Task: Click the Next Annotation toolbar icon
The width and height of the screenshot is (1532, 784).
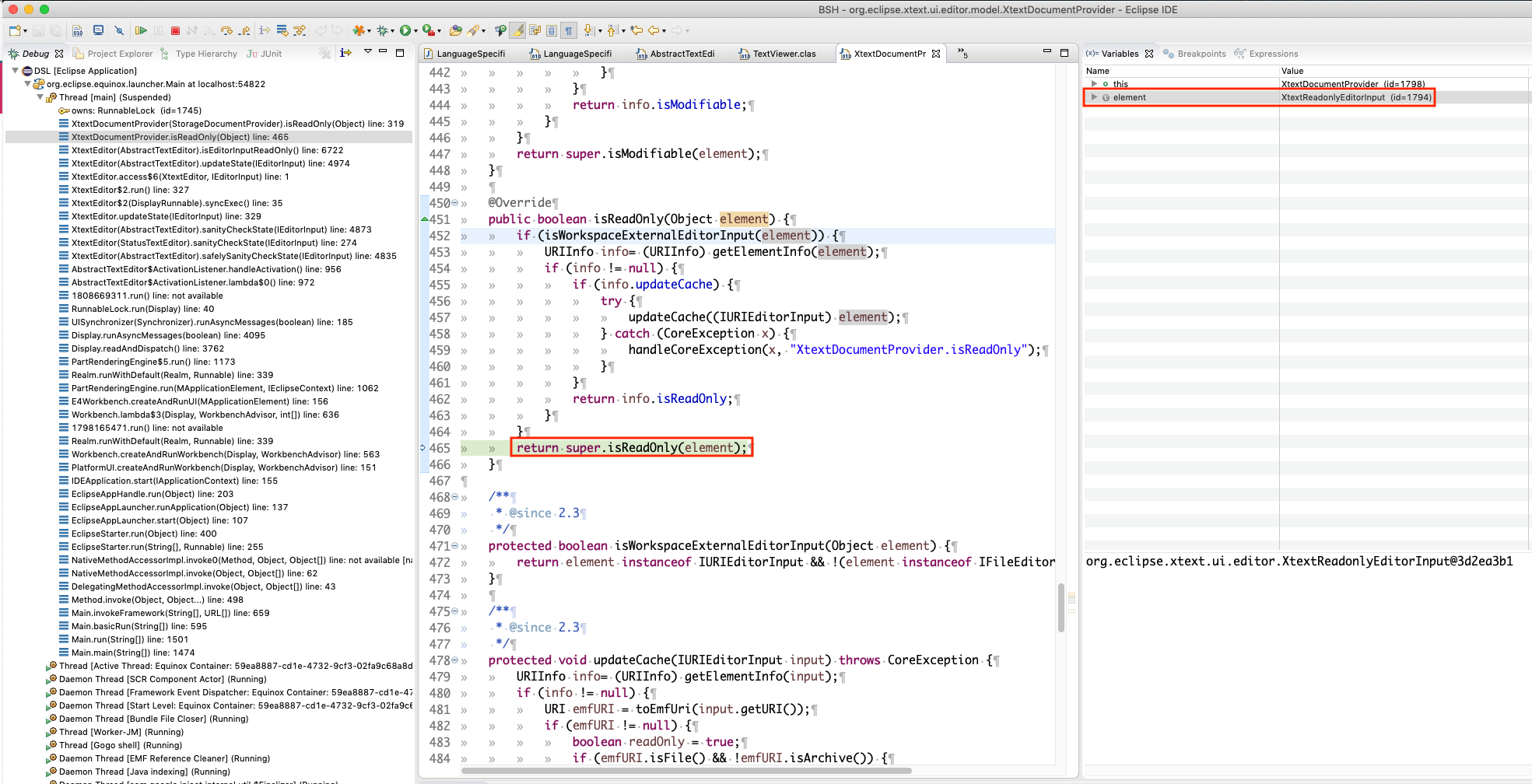Action: coord(589,31)
